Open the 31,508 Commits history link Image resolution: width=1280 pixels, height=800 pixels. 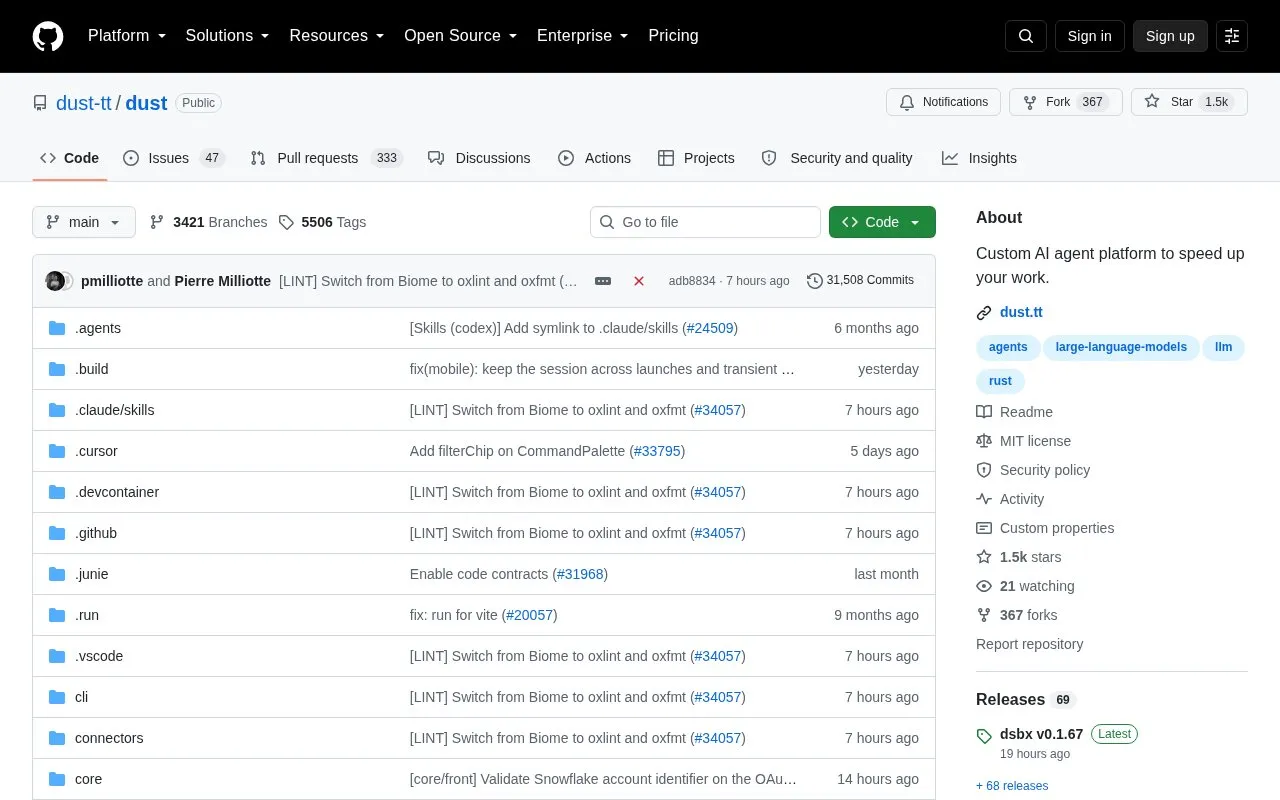click(860, 281)
